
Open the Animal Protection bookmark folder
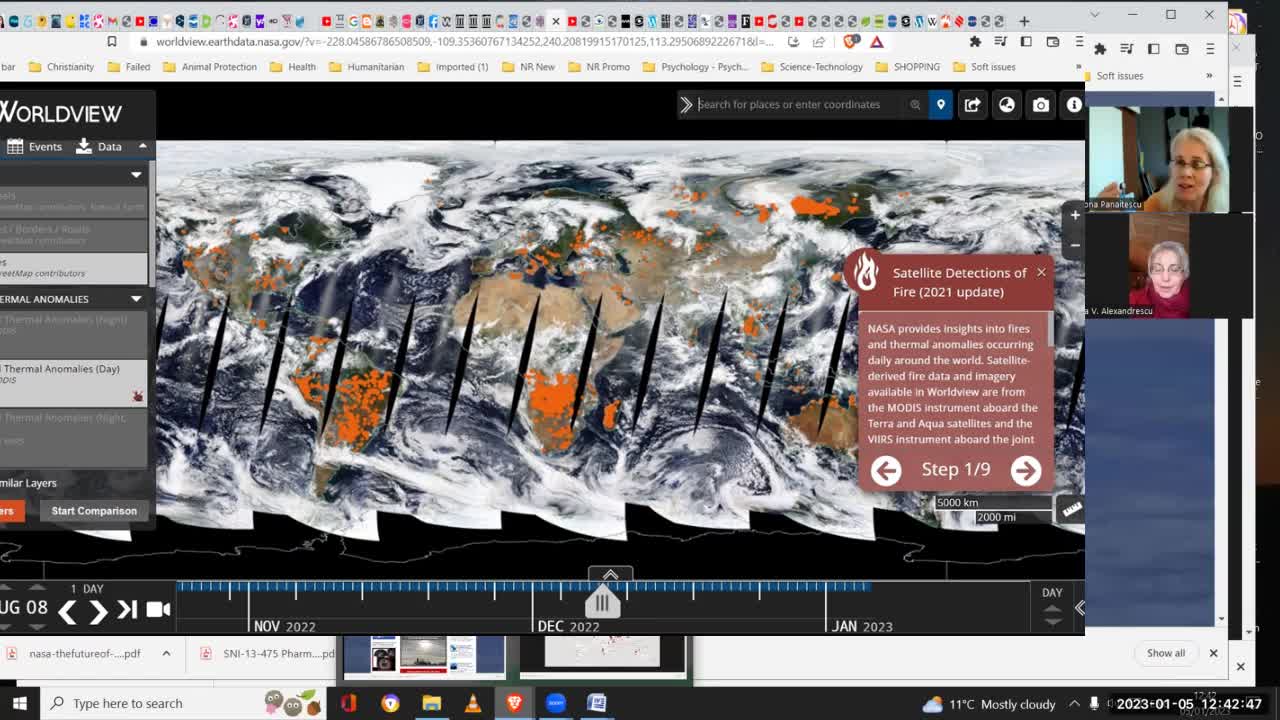pyautogui.click(x=209, y=67)
